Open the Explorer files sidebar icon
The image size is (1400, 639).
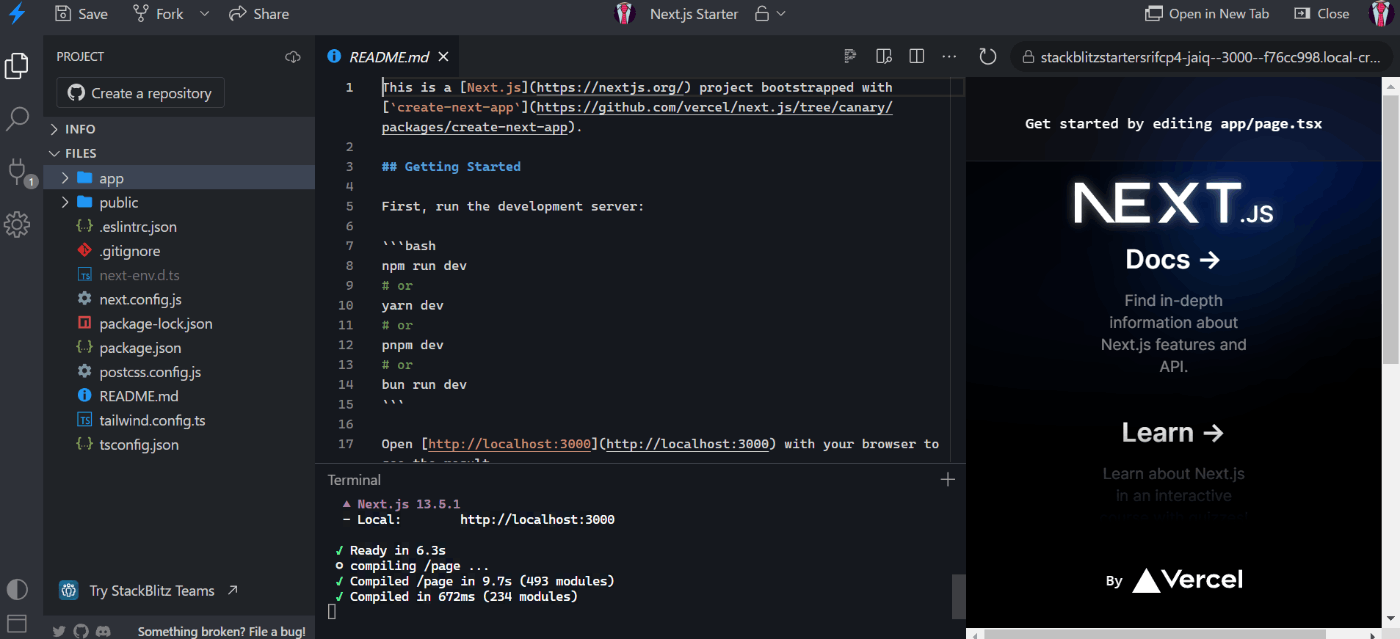coord(17,66)
